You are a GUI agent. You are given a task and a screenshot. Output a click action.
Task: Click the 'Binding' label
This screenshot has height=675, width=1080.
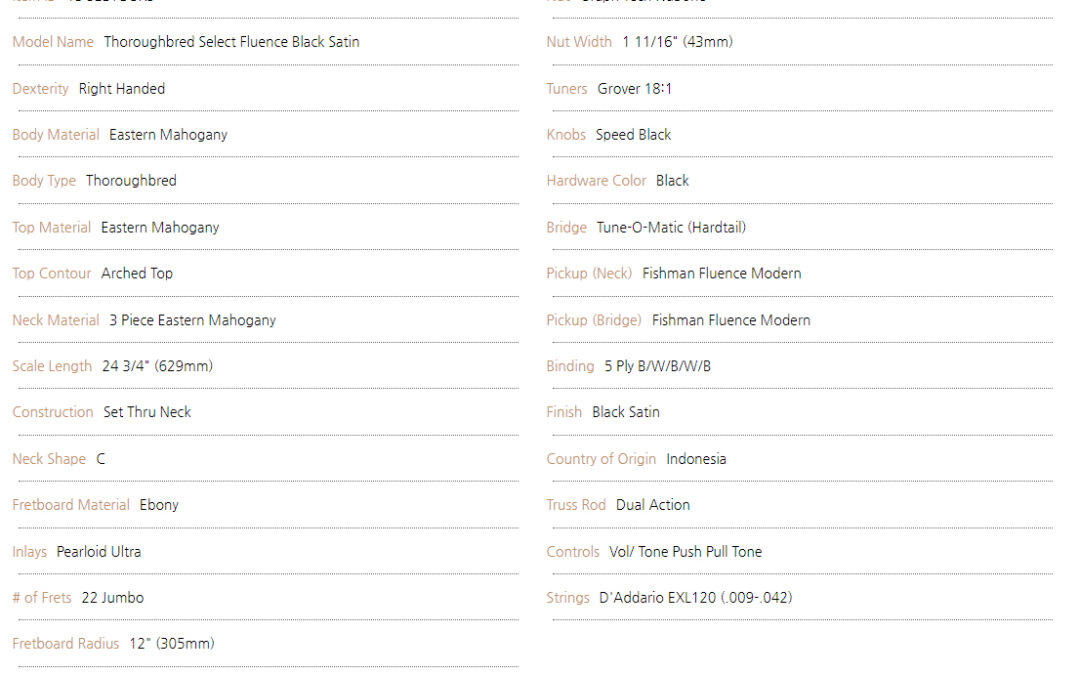tap(570, 366)
